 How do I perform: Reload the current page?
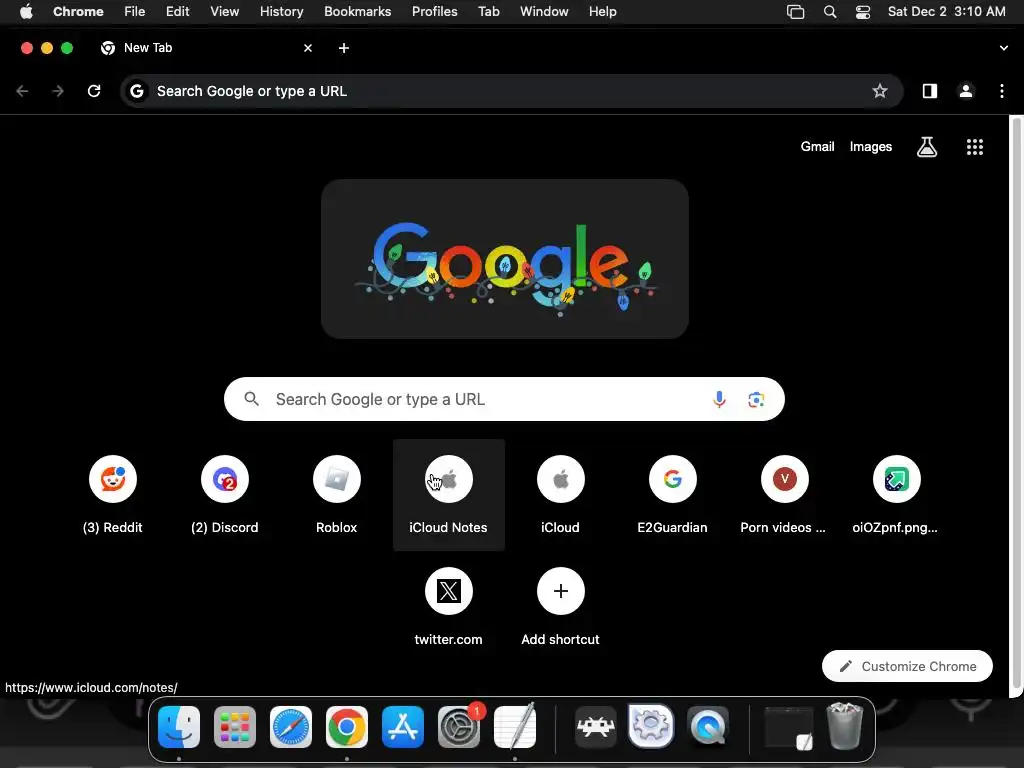tap(94, 91)
